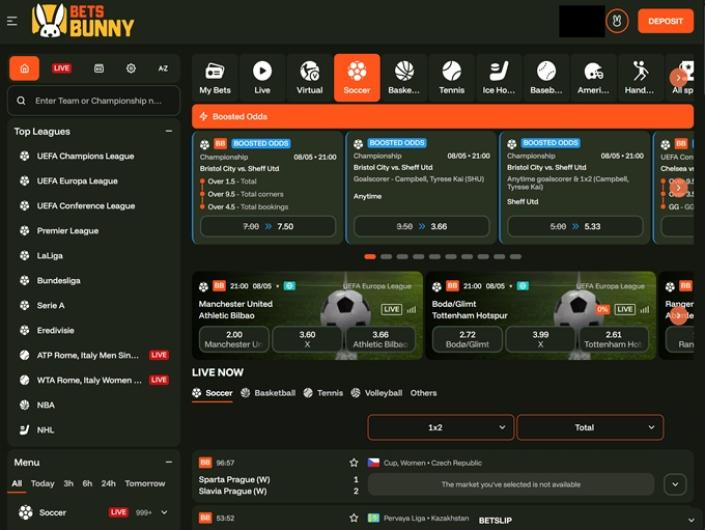Screen dimensions: 705x530
Task: Select the Baseball category
Action: click(x=546, y=78)
